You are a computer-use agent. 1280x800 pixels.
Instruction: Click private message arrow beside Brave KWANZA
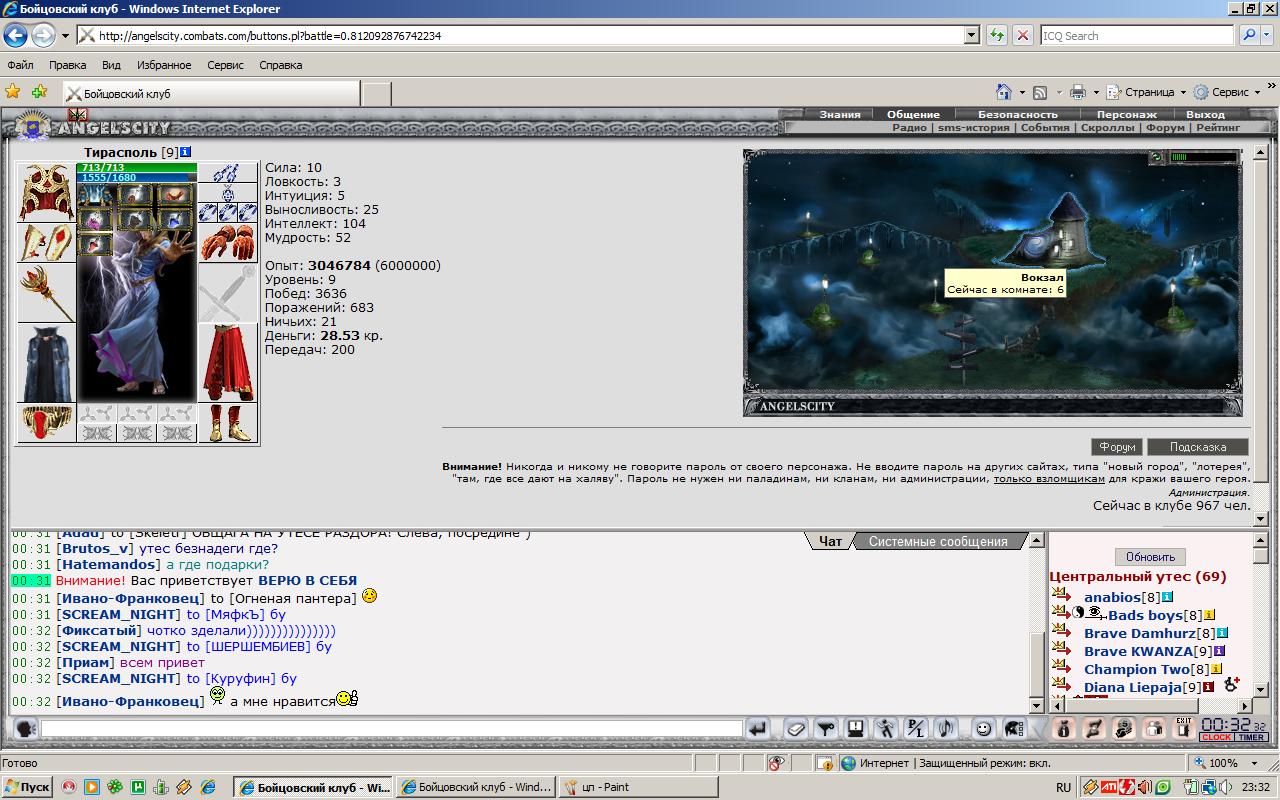coord(1061,650)
